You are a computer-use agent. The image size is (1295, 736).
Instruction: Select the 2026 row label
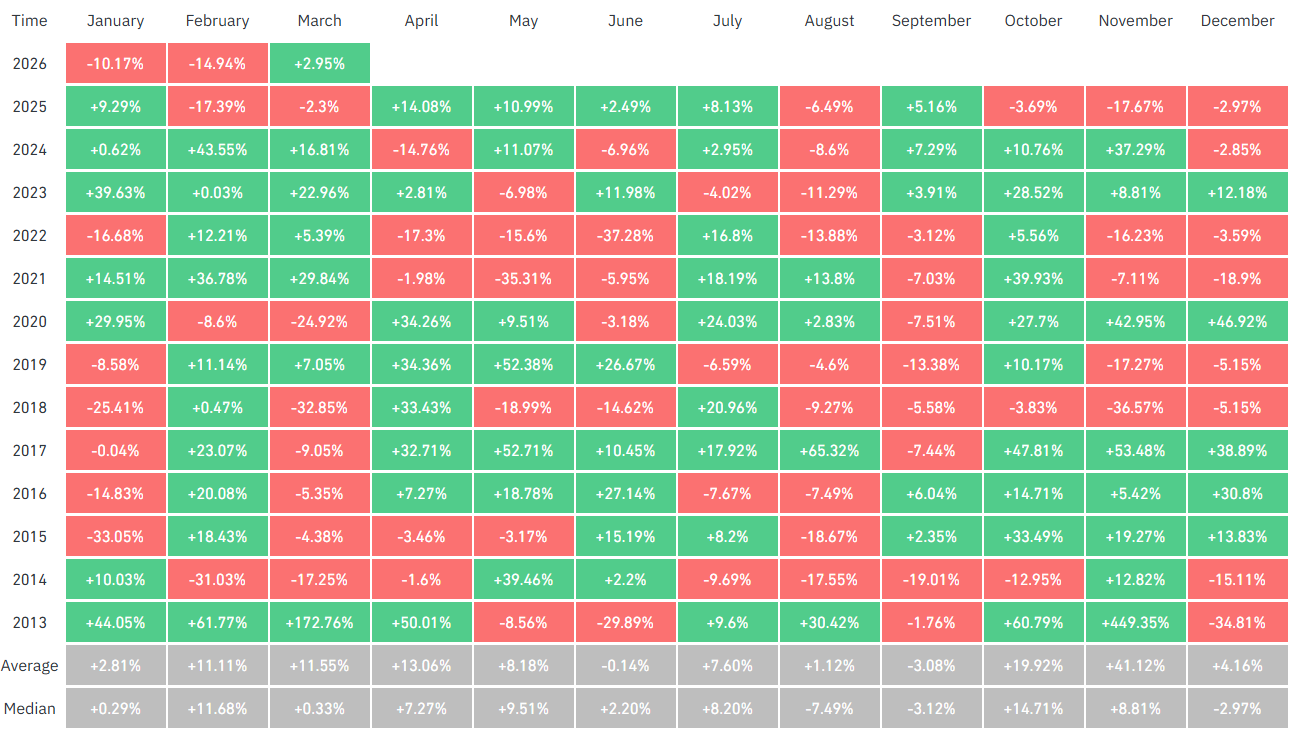coord(30,64)
